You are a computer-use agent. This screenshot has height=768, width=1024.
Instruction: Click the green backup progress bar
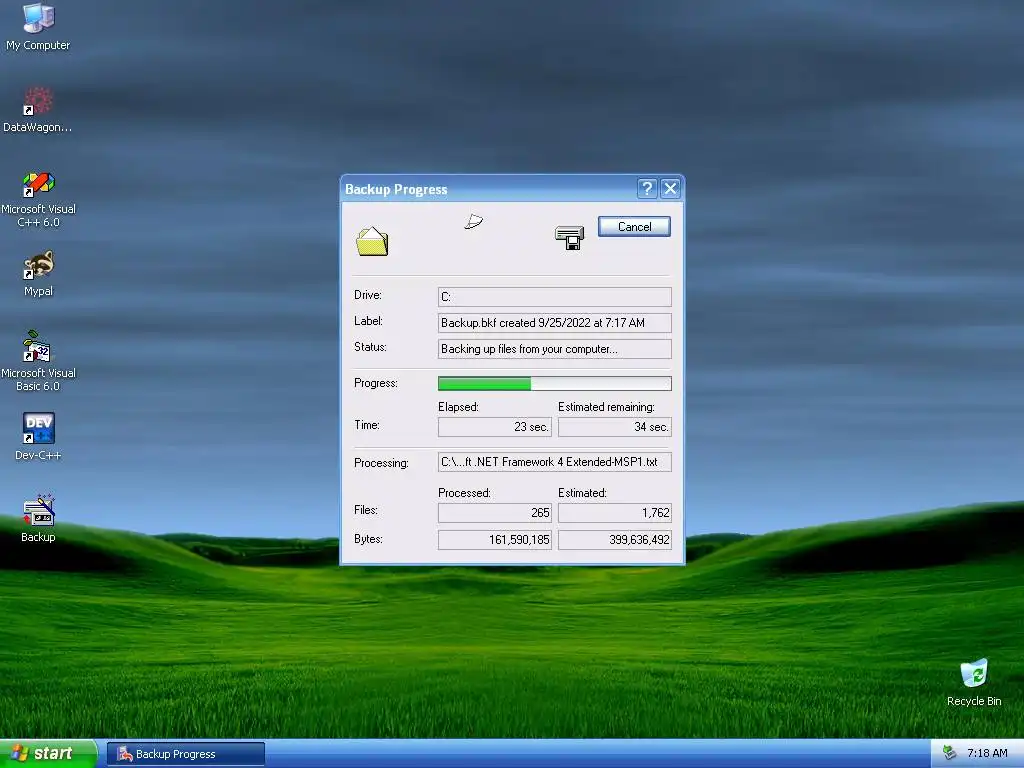[554, 383]
